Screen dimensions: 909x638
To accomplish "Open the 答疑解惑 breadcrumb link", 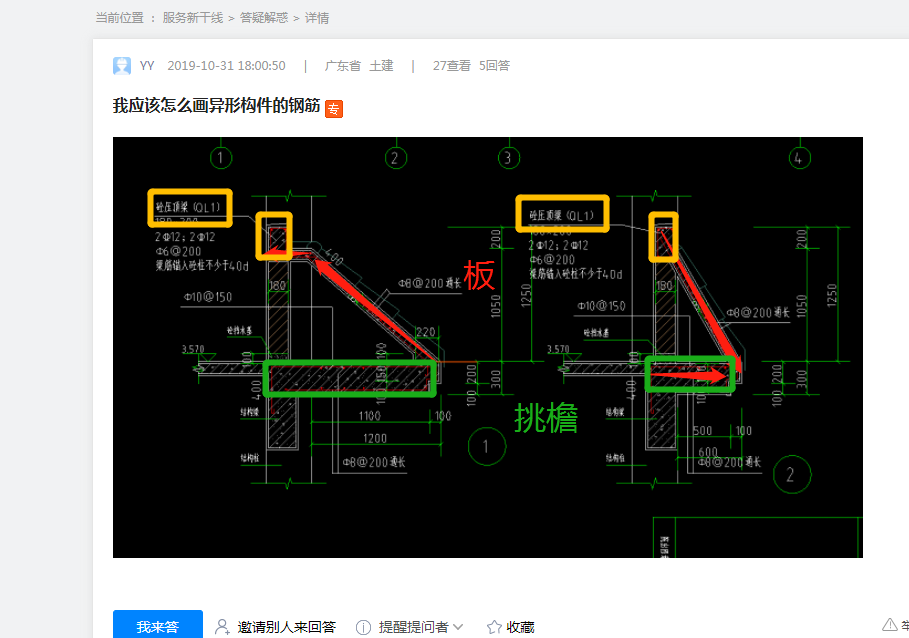I will point(264,18).
